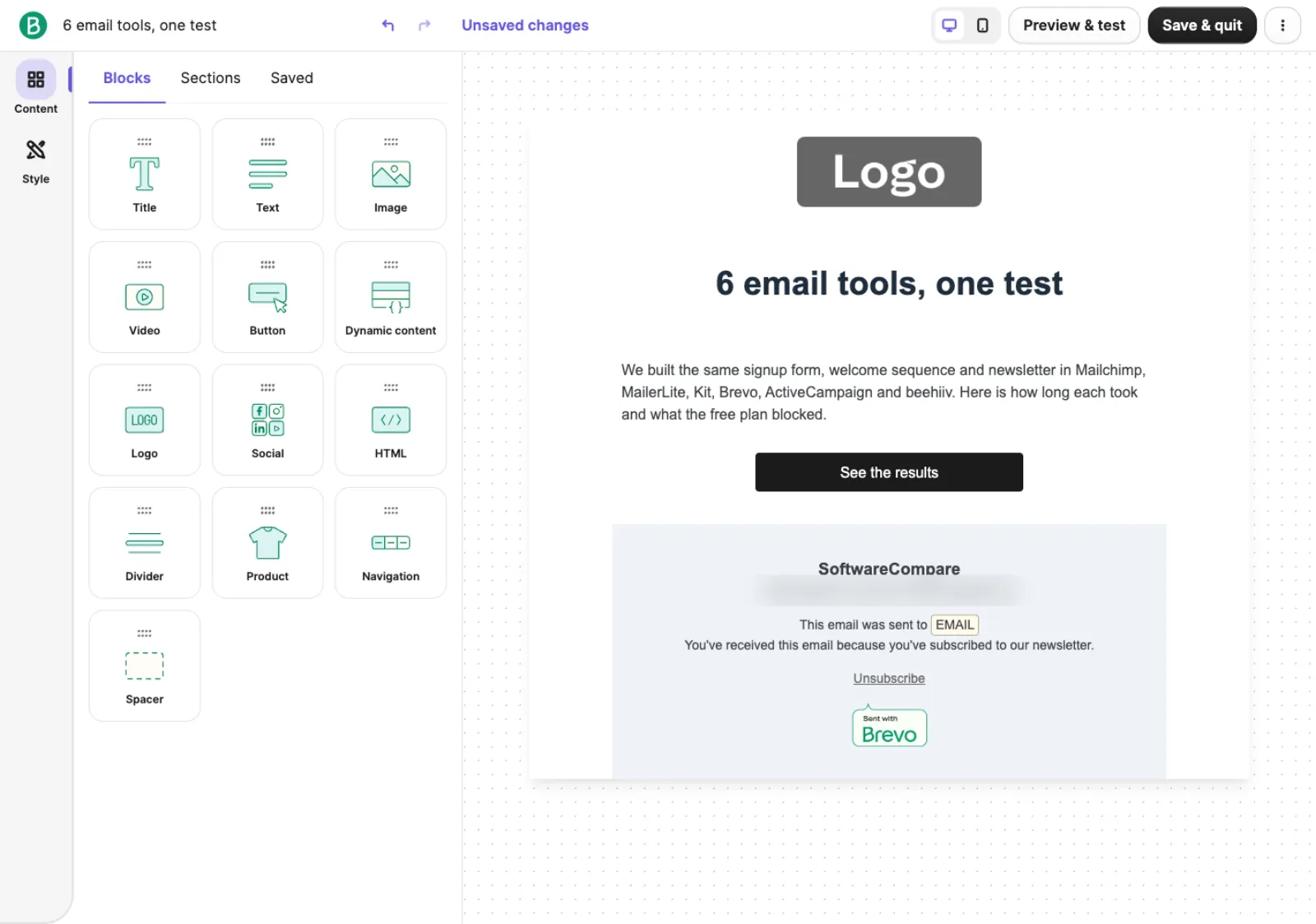Click the campaign name in header
1316x924 pixels.
[140, 26]
